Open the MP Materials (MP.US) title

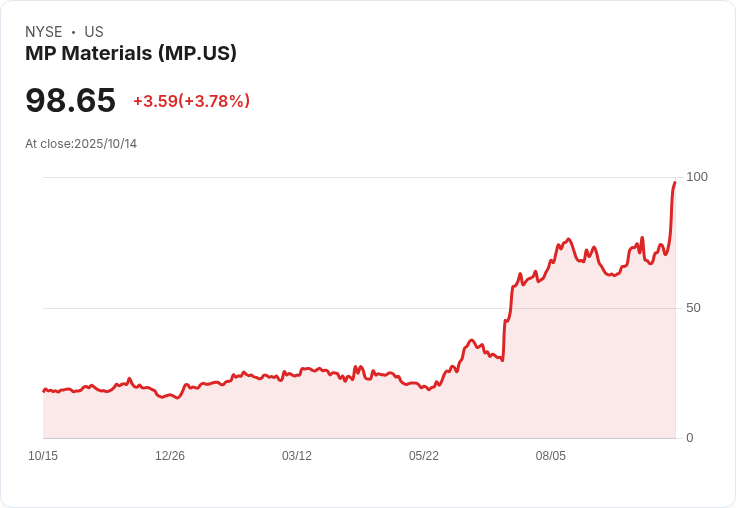click(x=131, y=54)
